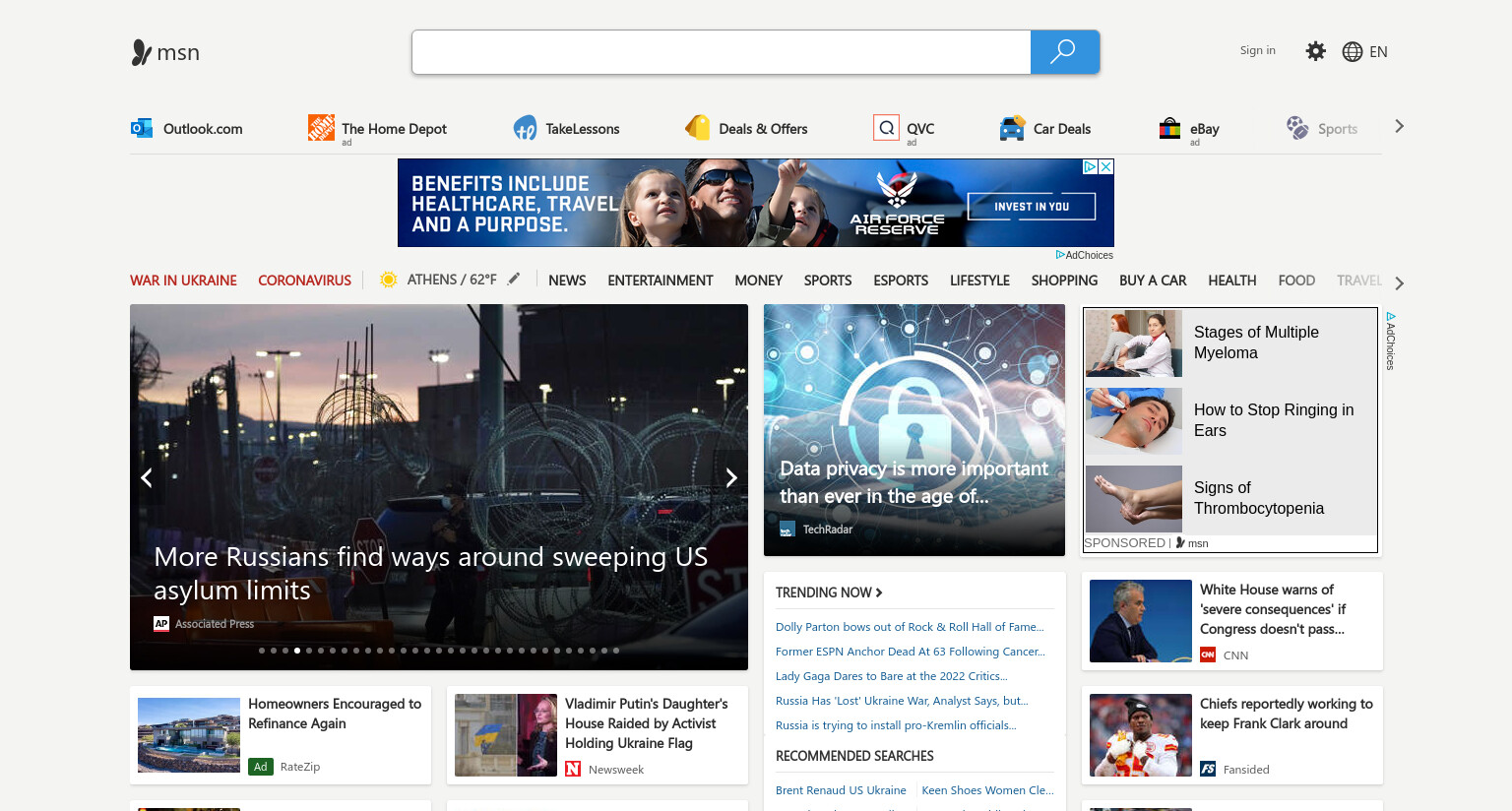Viewport: 1512px width, 811px height.
Task: Expand more shortcut links chevron
Action: pos(1399,126)
